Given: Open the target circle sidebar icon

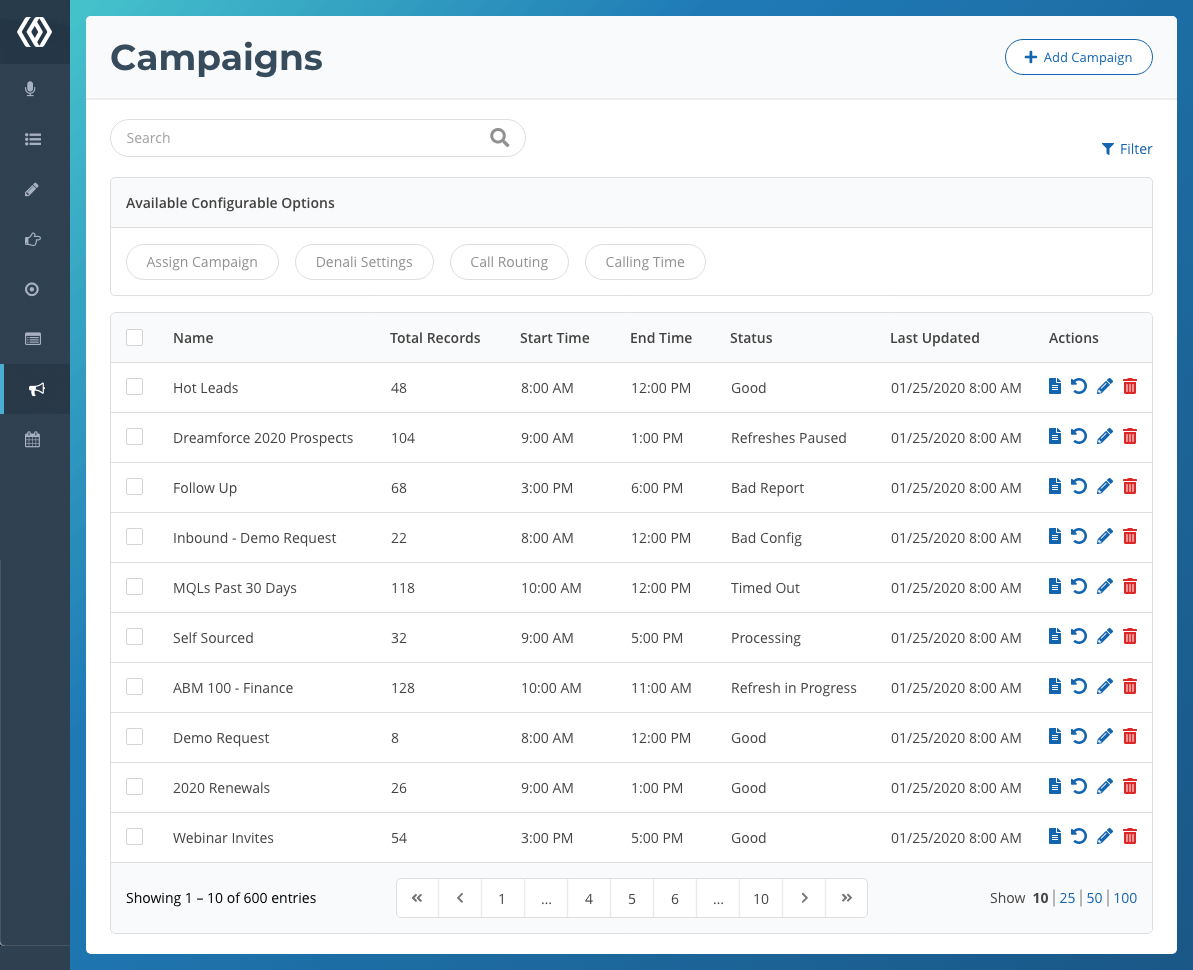Looking at the screenshot, I should coord(32,289).
